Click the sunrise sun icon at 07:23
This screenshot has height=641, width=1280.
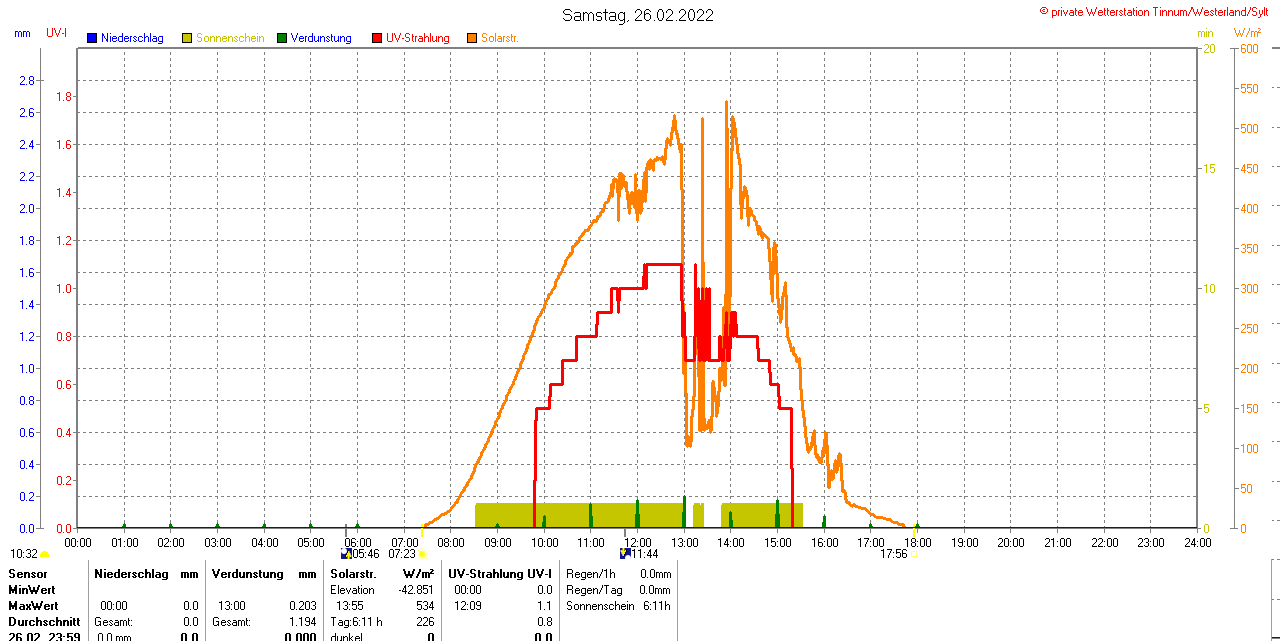point(422,554)
